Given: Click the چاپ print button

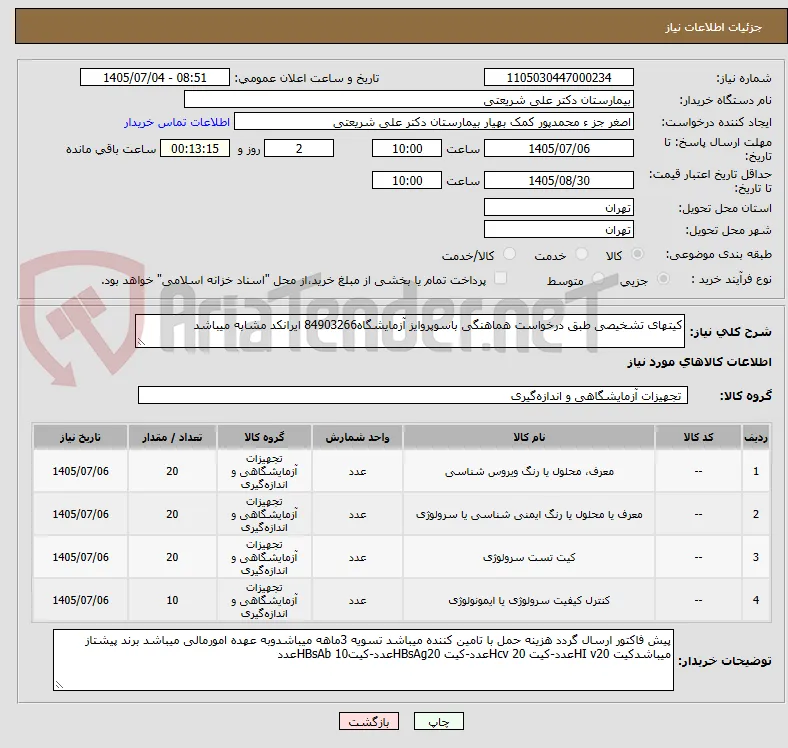Looking at the screenshot, I should [439, 721].
